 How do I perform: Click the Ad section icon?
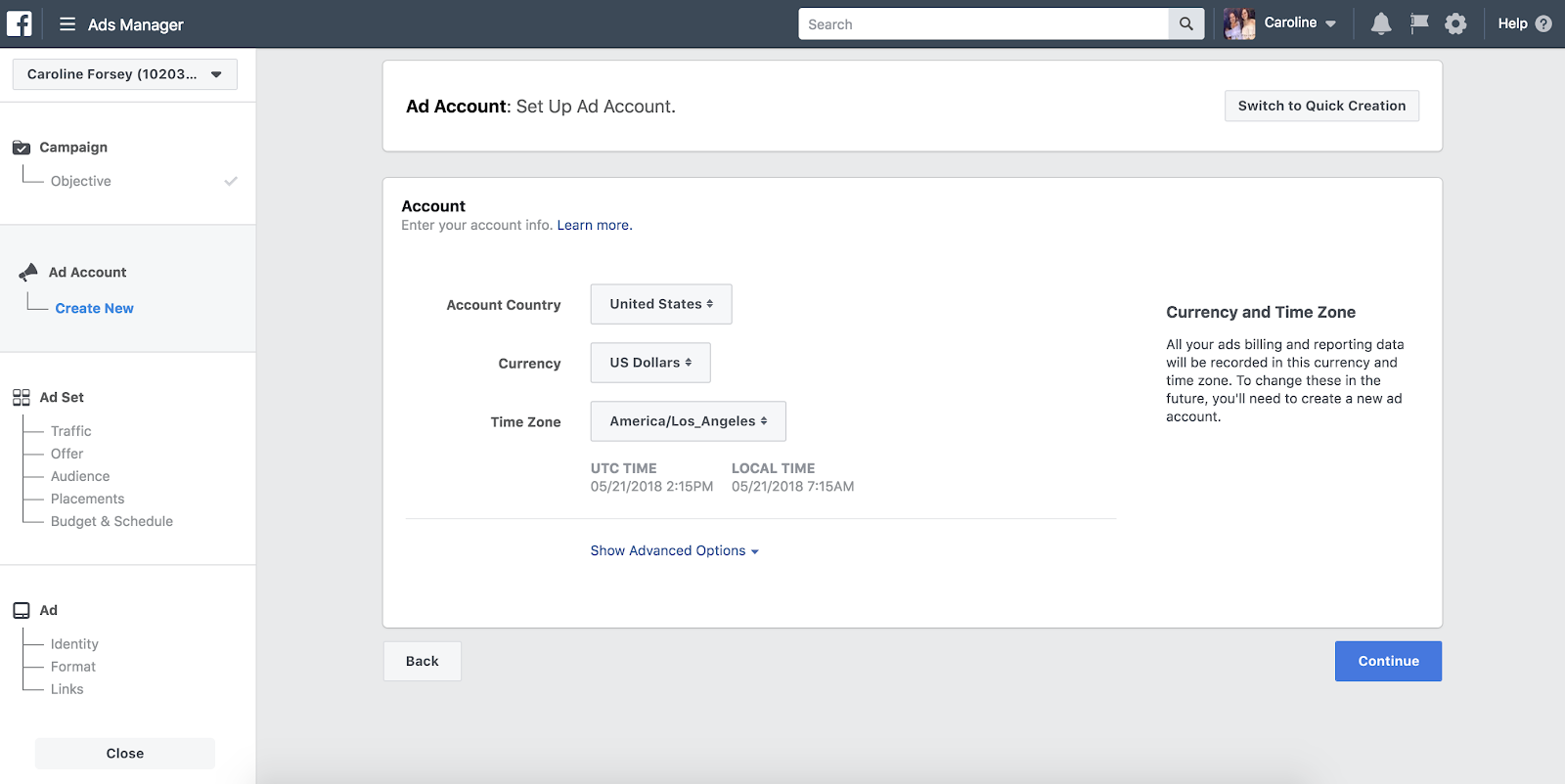pyautogui.click(x=22, y=610)
